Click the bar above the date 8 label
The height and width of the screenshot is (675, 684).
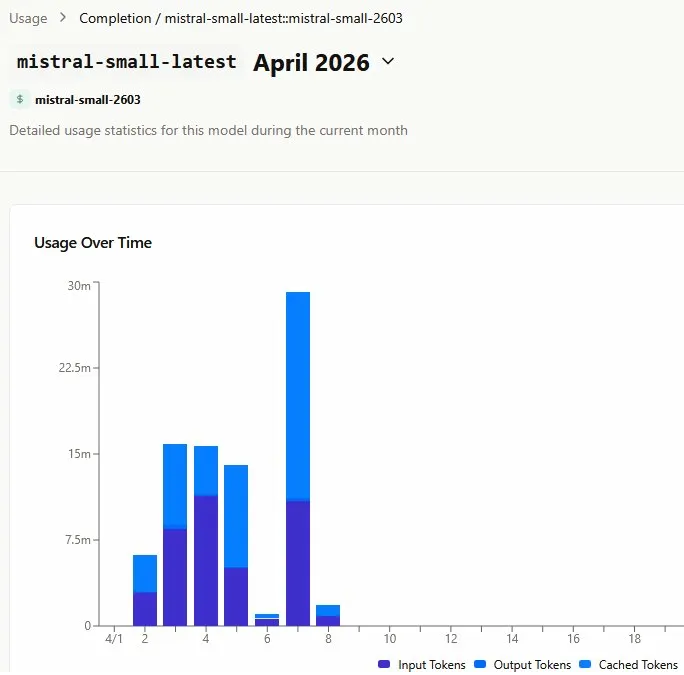[328, 615]
